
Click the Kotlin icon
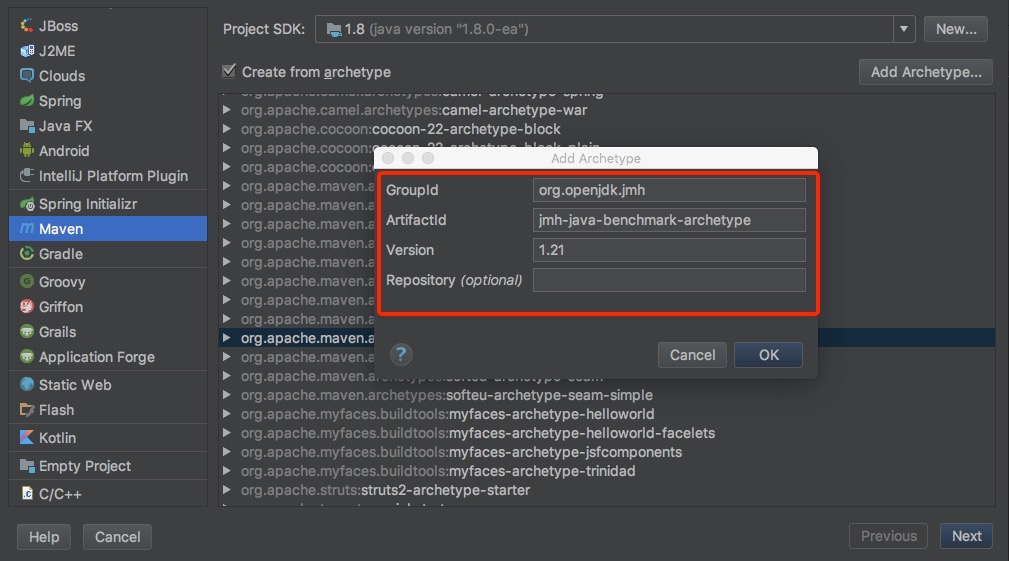point(26,438)
